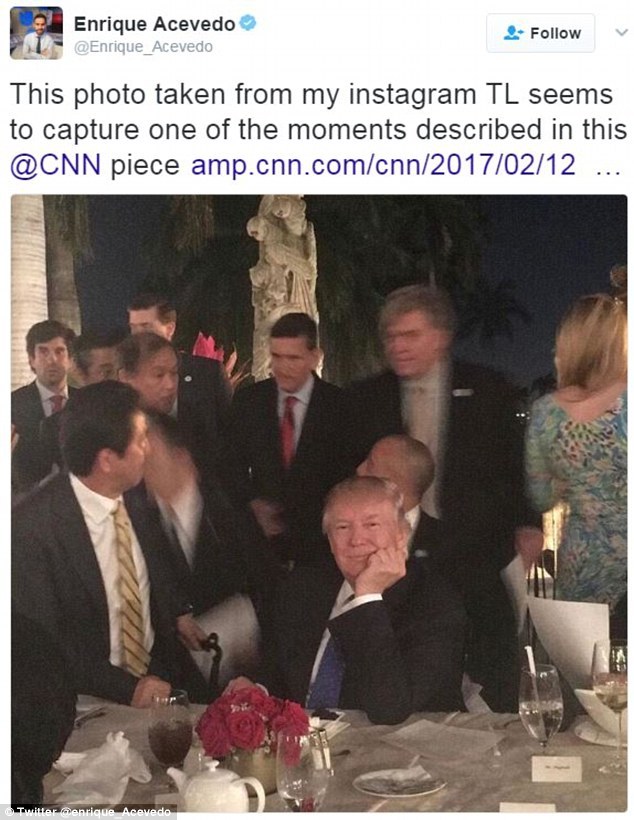Click the blue verified badge icon

(x=247, y=23)
